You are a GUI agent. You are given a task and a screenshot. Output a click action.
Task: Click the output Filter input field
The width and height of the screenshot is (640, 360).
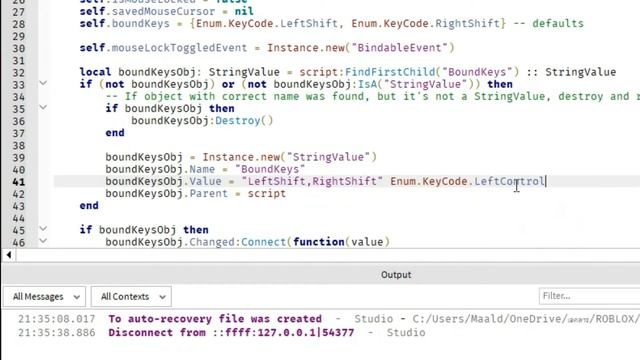pyautogui.click(x=589, y=296)
